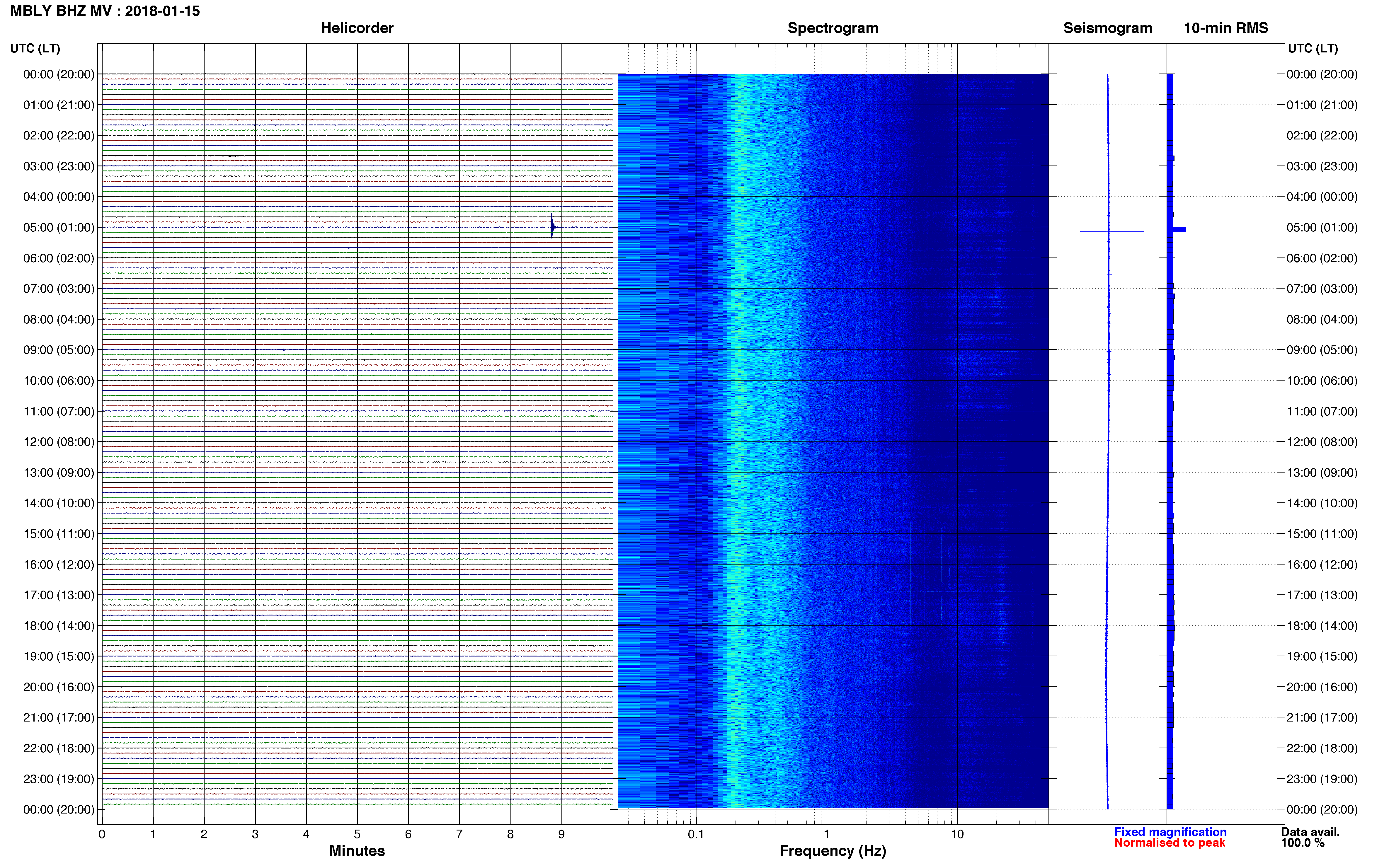Click left-axis time label "09:00 (05:00)"
1389x868 pixels.
pyautogui.click(x=59, y=350)
